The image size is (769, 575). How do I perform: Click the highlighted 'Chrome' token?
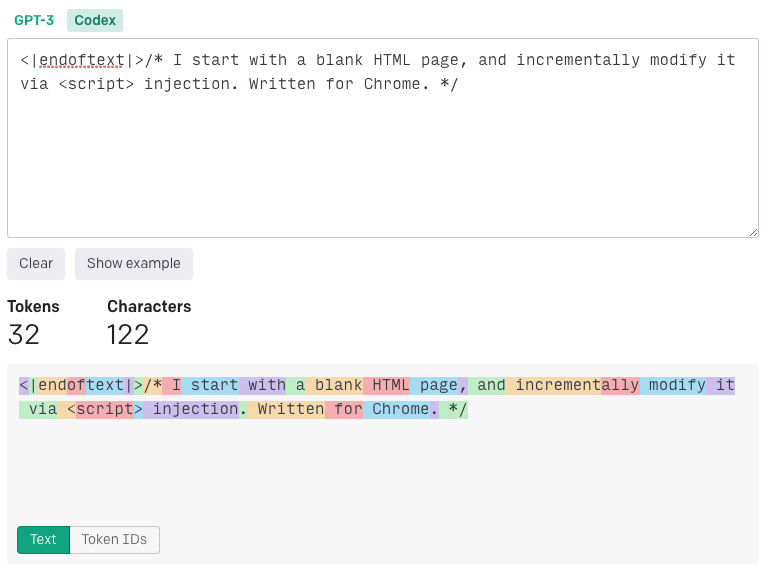(x=399, y=409)
